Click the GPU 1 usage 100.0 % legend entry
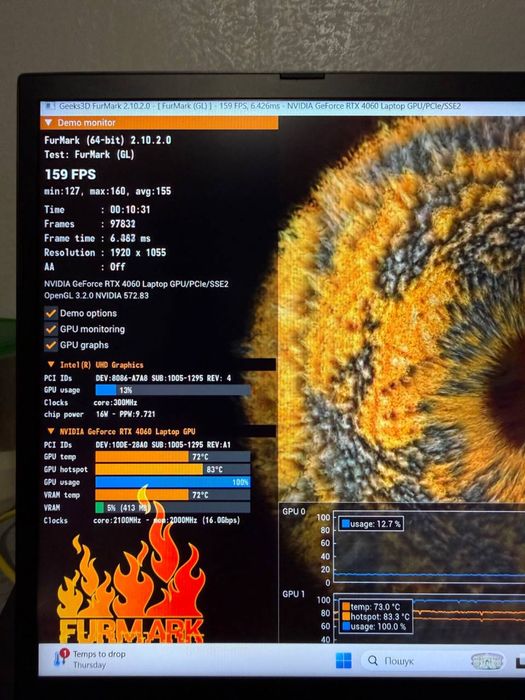The height and width of the screenshot is (700, 525). click(374, 627)
